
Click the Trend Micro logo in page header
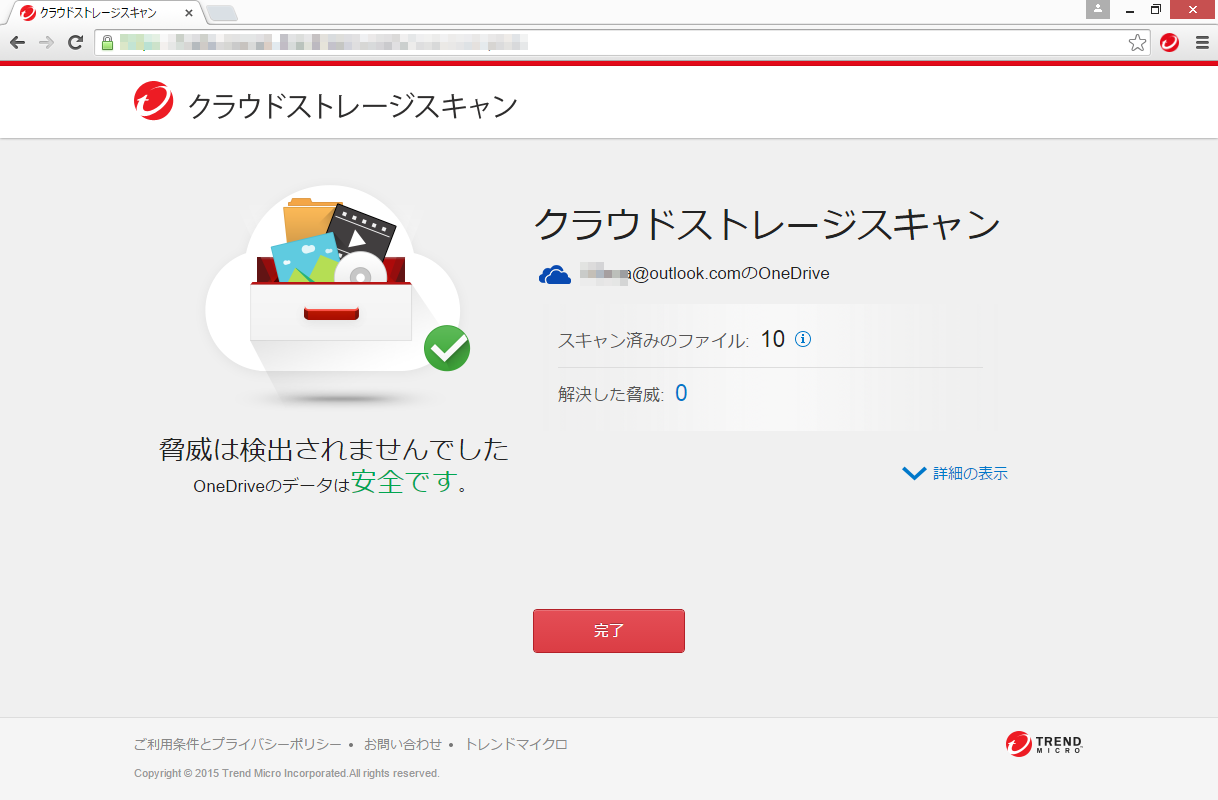tap(153, 101)
